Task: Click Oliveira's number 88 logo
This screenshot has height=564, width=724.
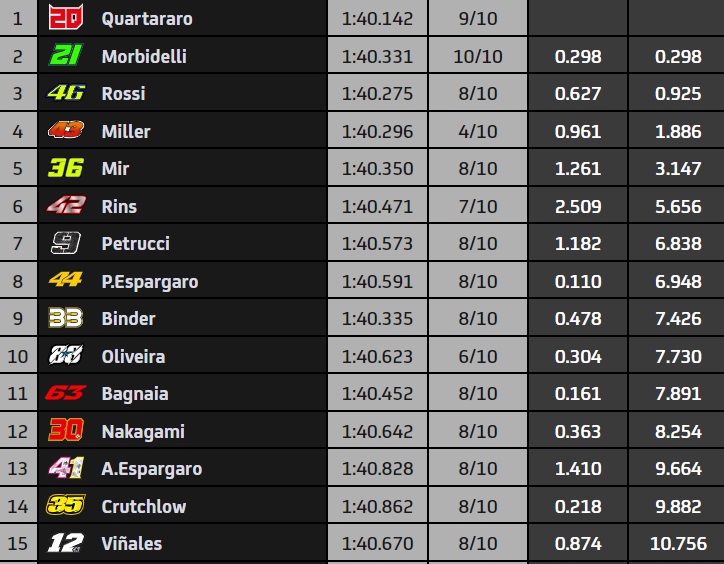Action: [66, 355]
